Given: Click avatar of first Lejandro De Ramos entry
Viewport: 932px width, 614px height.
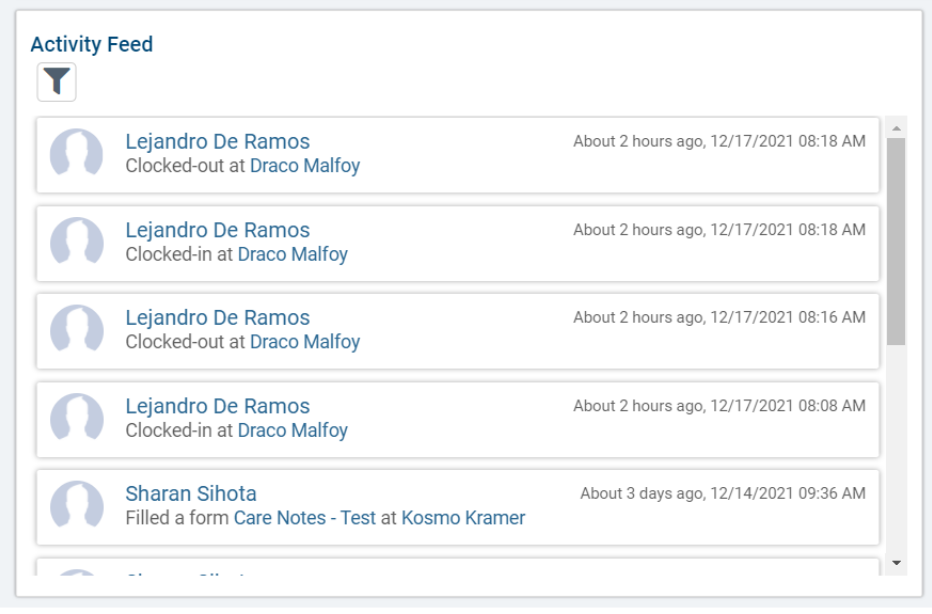Looking at the screenshot, I should pyautogui.click(x=77, y=154).
